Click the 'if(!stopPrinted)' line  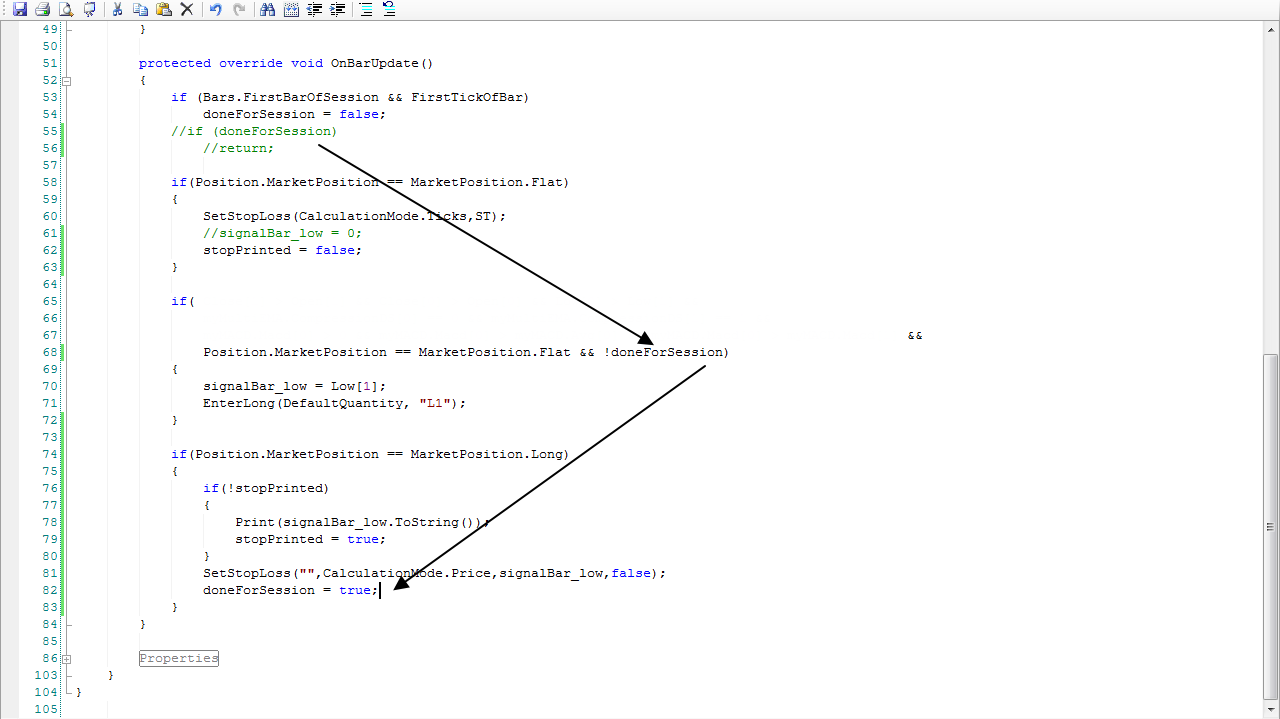tap(266, 488)
